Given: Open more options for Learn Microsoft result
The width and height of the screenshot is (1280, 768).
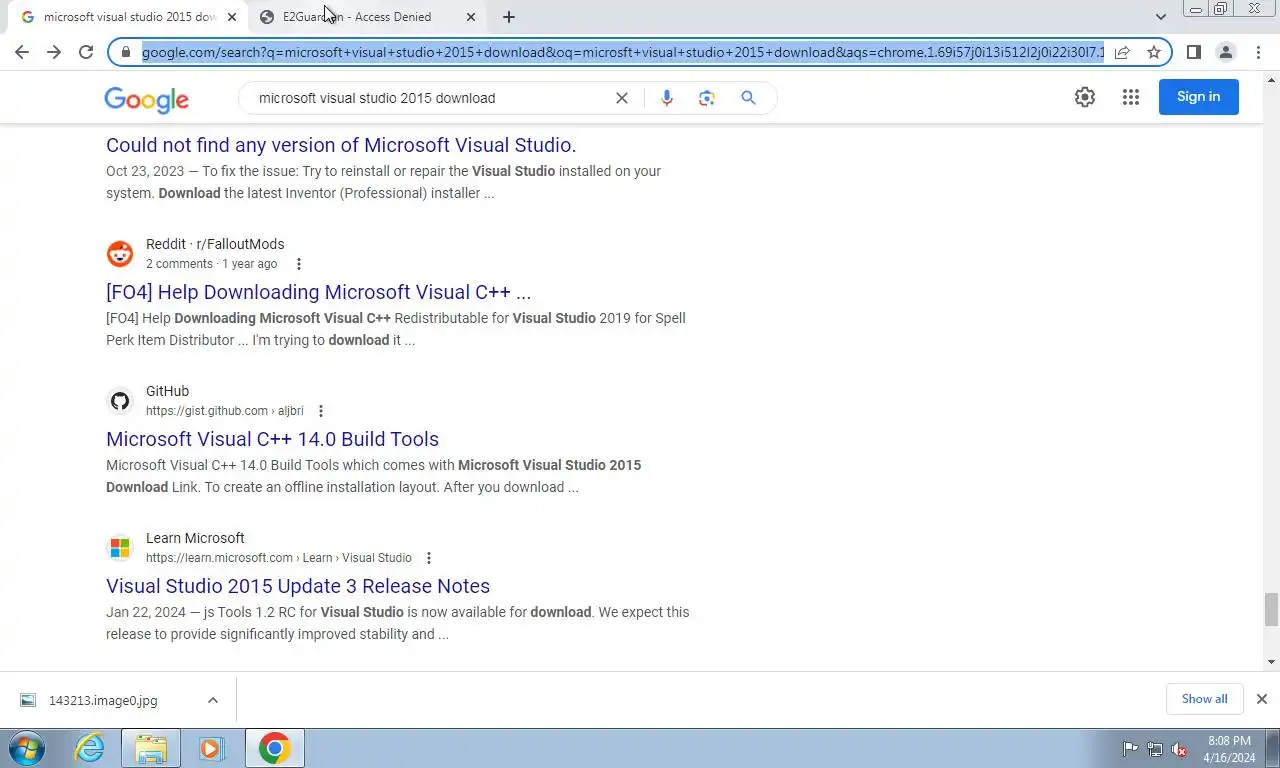Looking at the screenshot, I should click(x=429, y=558).
